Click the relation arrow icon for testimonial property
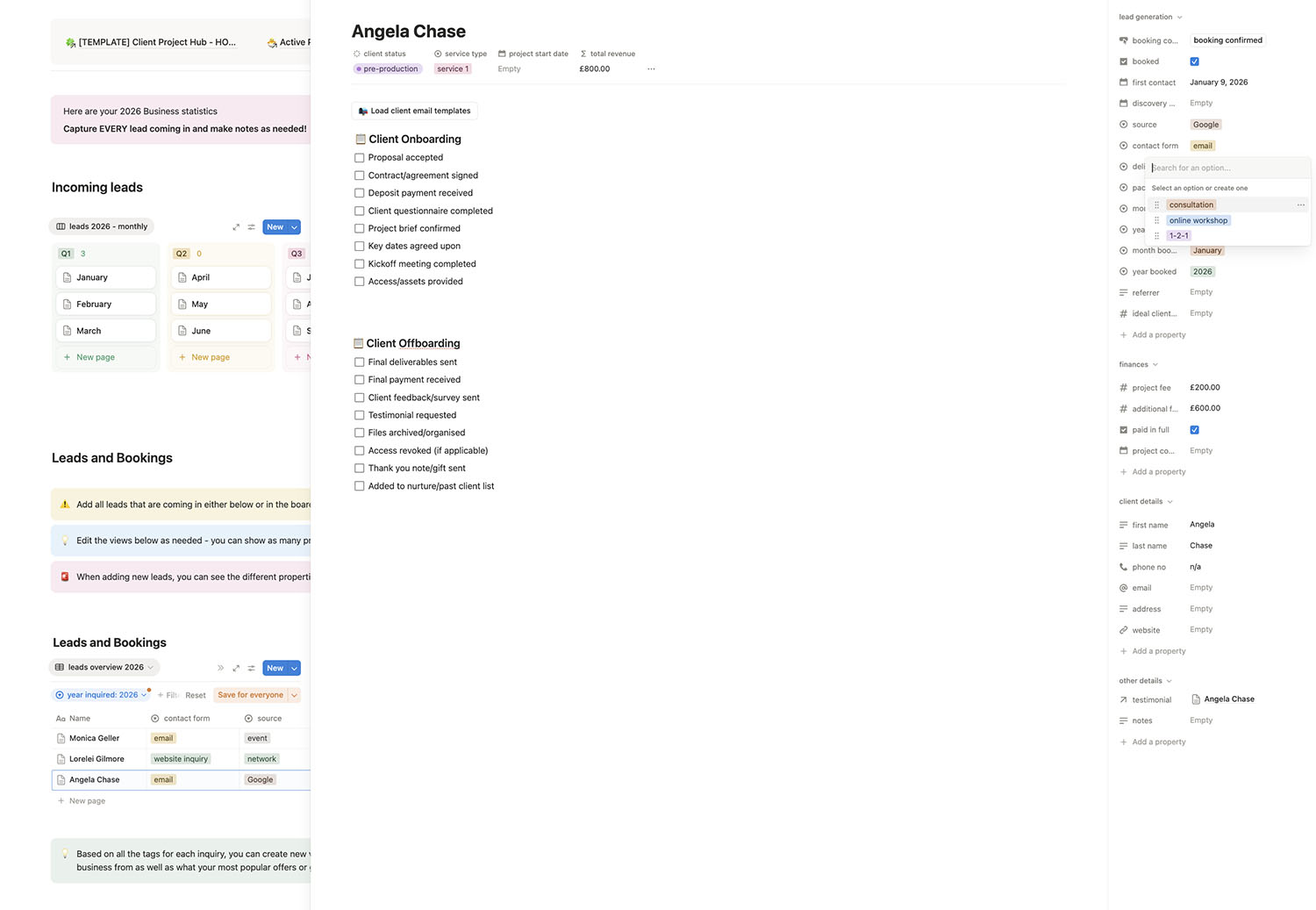This screenshot has width=1316, height=910. (x=1124, y=700)
